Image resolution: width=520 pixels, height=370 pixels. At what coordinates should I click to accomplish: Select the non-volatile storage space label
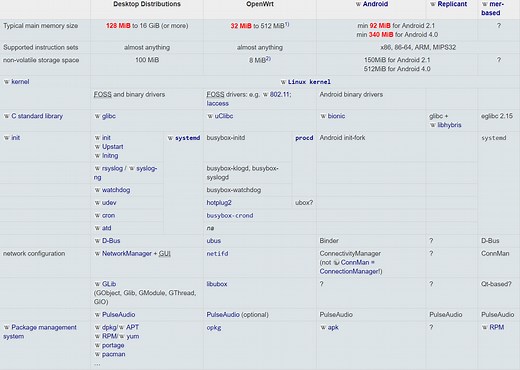41,60
